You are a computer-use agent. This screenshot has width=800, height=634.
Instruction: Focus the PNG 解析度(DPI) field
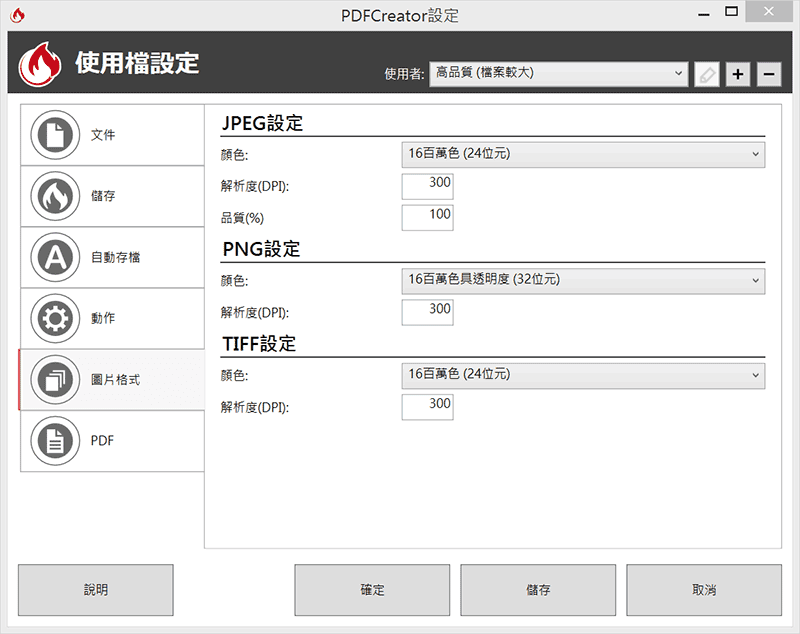pyautogui.click(x=428, y=312)
